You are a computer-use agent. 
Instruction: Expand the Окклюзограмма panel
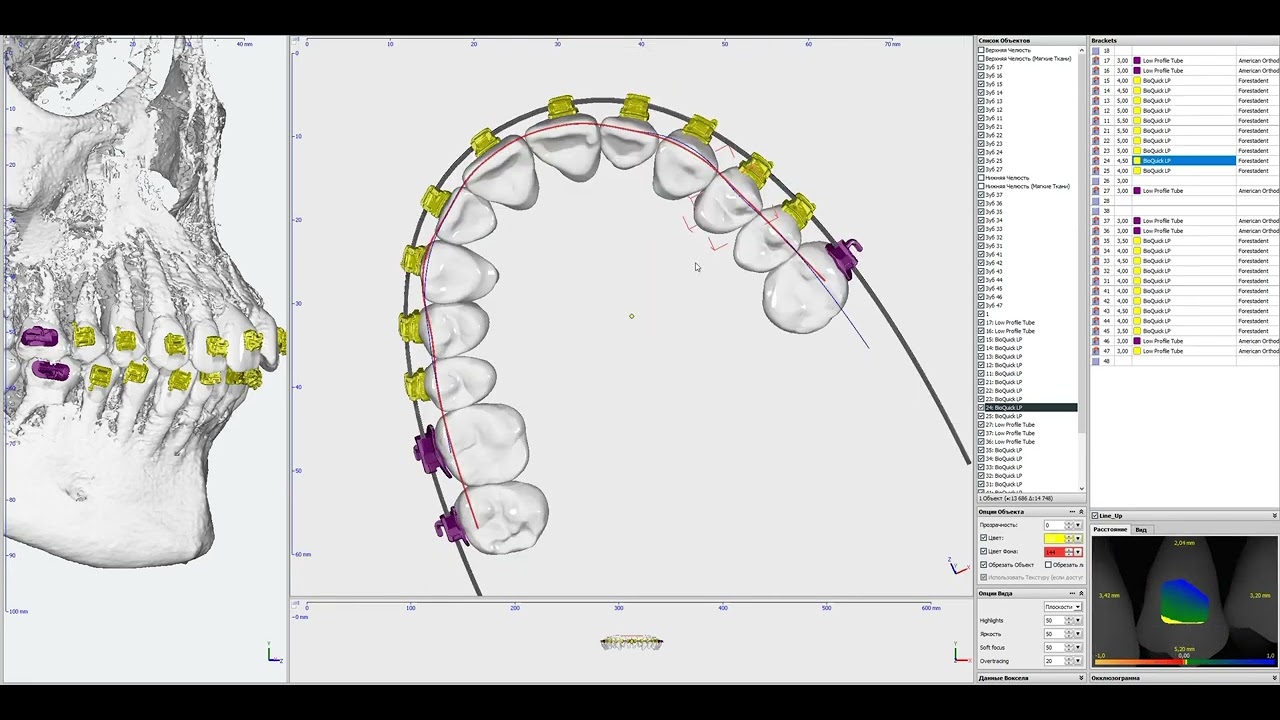1274,678
